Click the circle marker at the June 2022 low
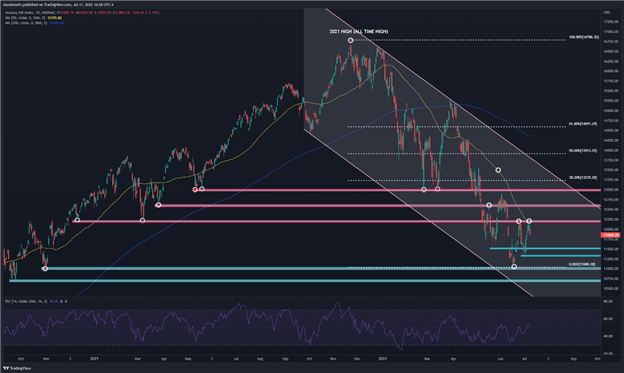Screen dimensions: 624x373 pyautogui.click(x=514, y=267)
